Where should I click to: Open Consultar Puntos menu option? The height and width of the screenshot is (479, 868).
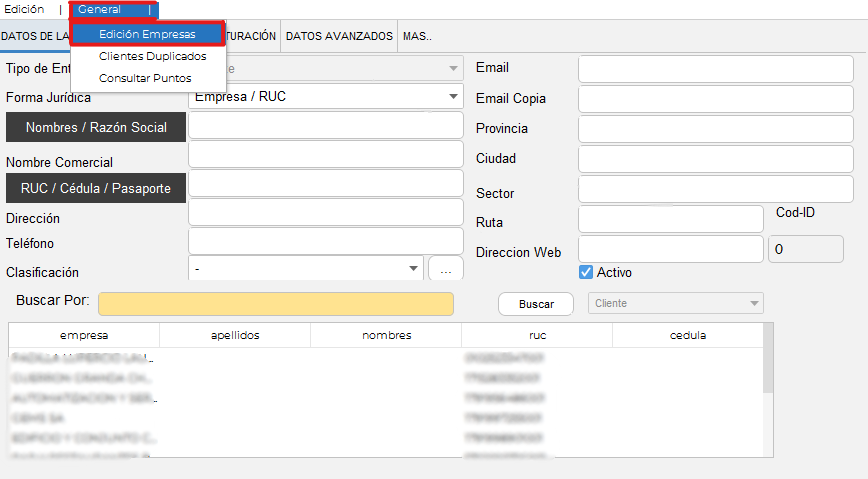(145, 78)
